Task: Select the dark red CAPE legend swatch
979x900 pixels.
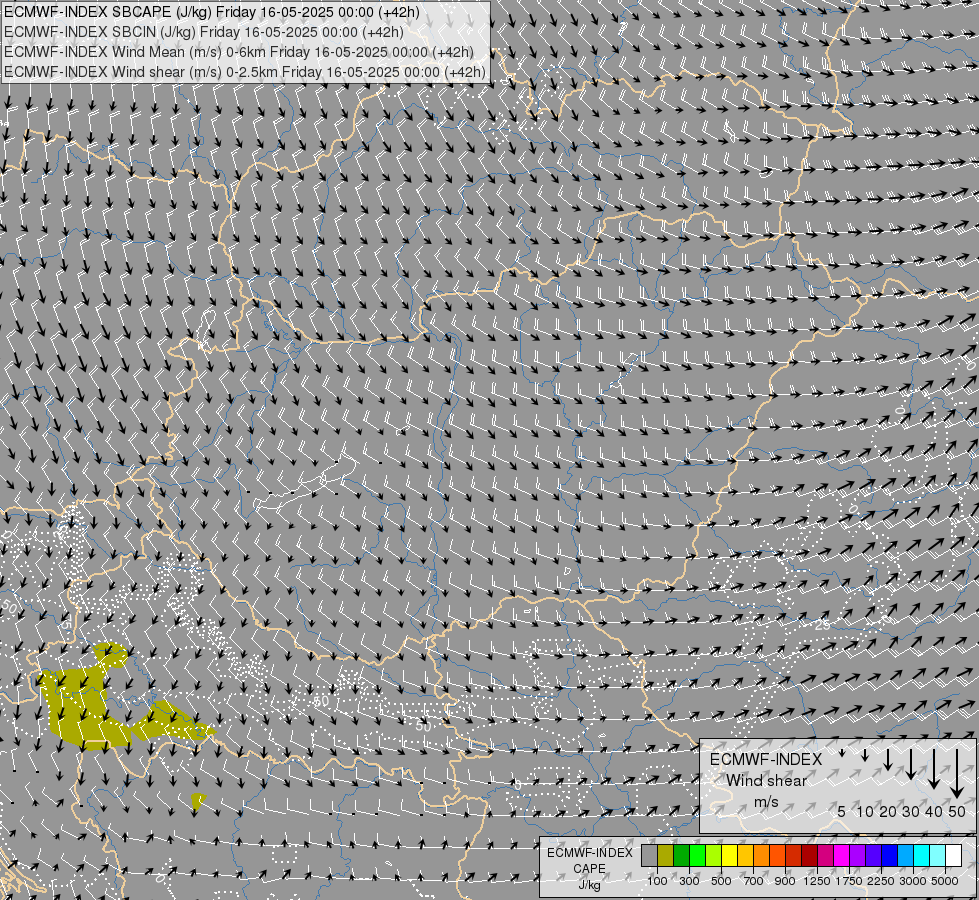Action: (809, 856)
